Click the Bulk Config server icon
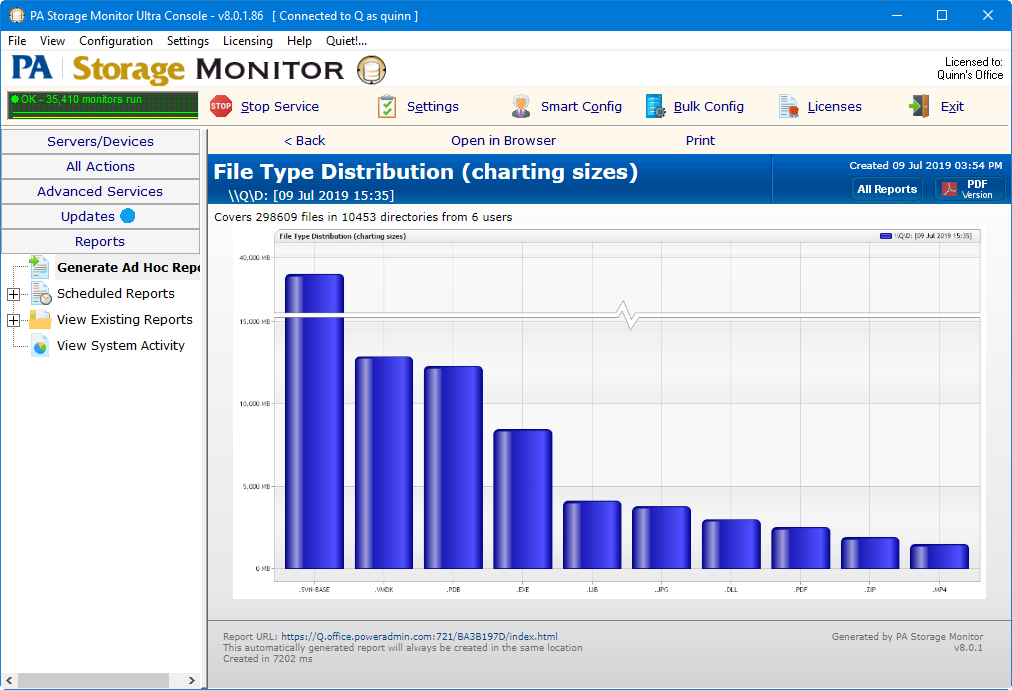The width and height of the screenshot is (1012, 690). 655,106
